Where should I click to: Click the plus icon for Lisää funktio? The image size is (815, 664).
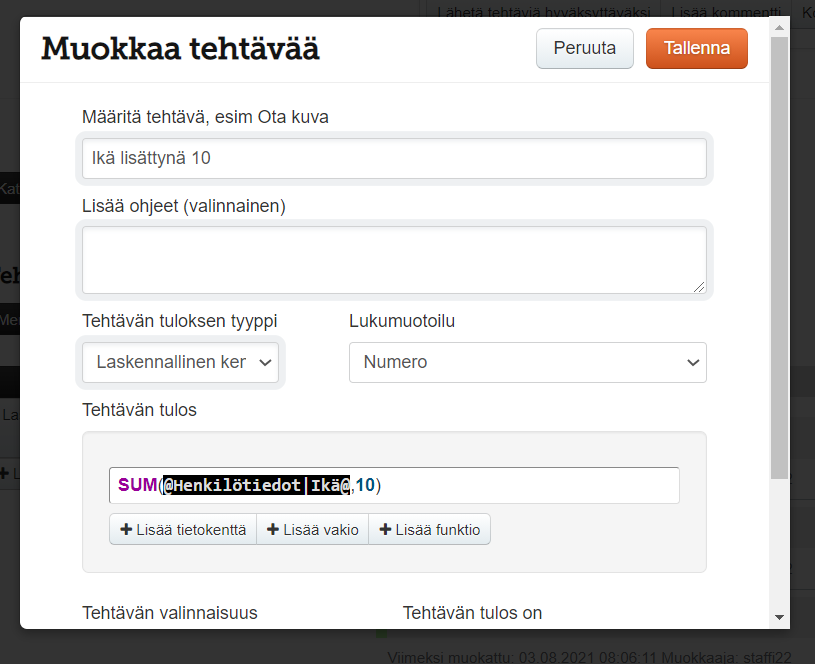pos(386,530)
